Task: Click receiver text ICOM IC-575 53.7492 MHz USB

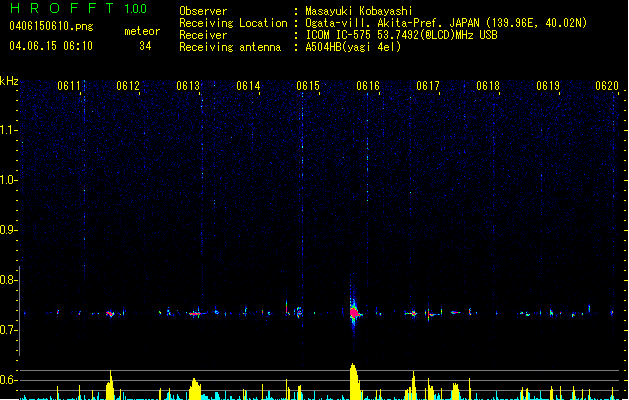Action: 401,35
